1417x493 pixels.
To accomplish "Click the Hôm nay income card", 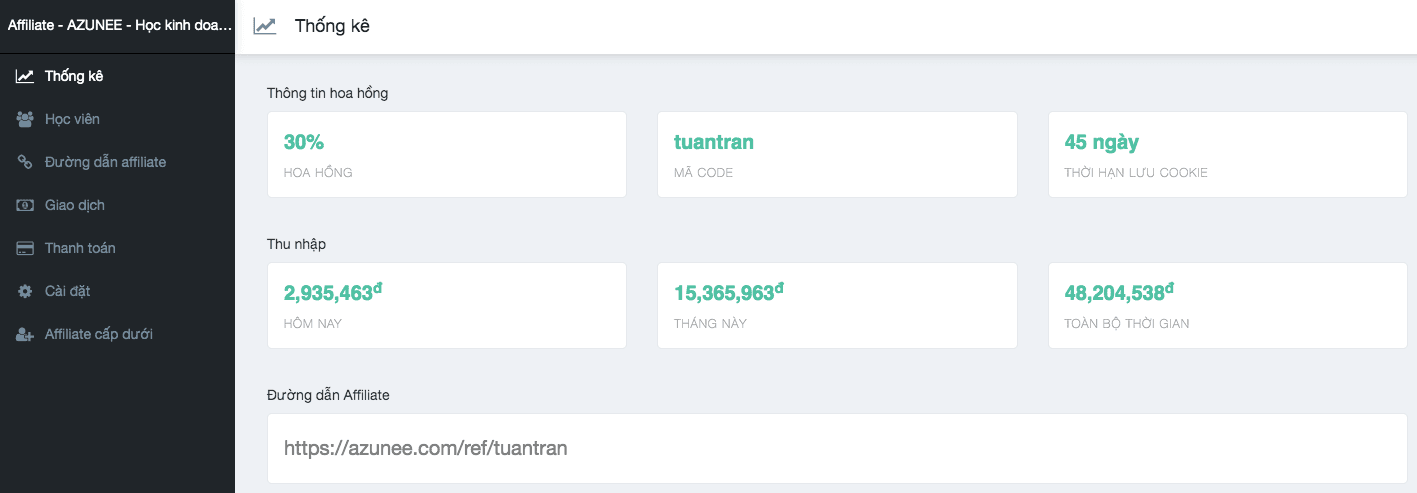I will click(447, 305).
